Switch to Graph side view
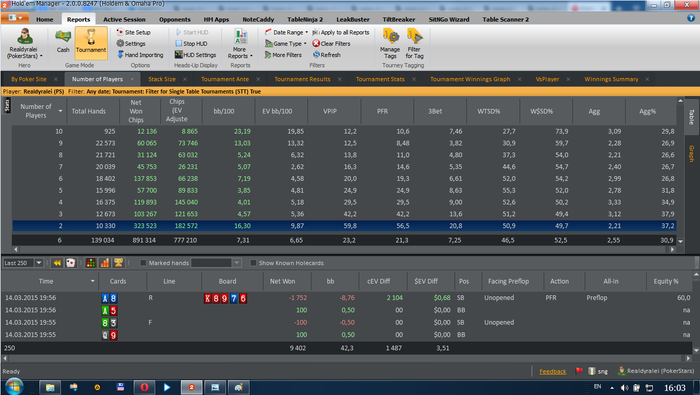Viewport: 700px width, 395px height. click(691, 153)
